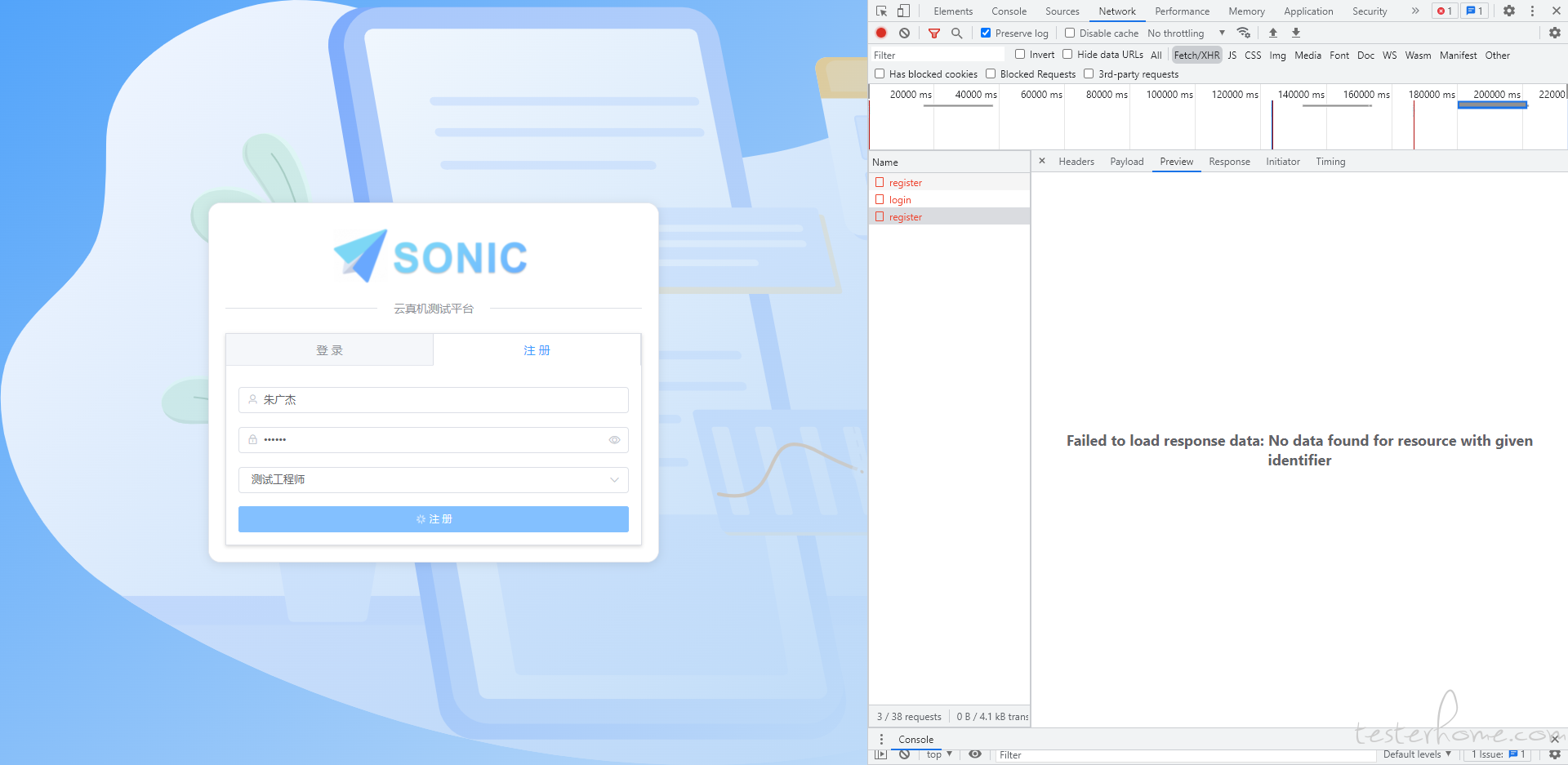Viewport: 1568px width, 765px height.
Task: Click the blue 注册 submit button
Action: 434,519
